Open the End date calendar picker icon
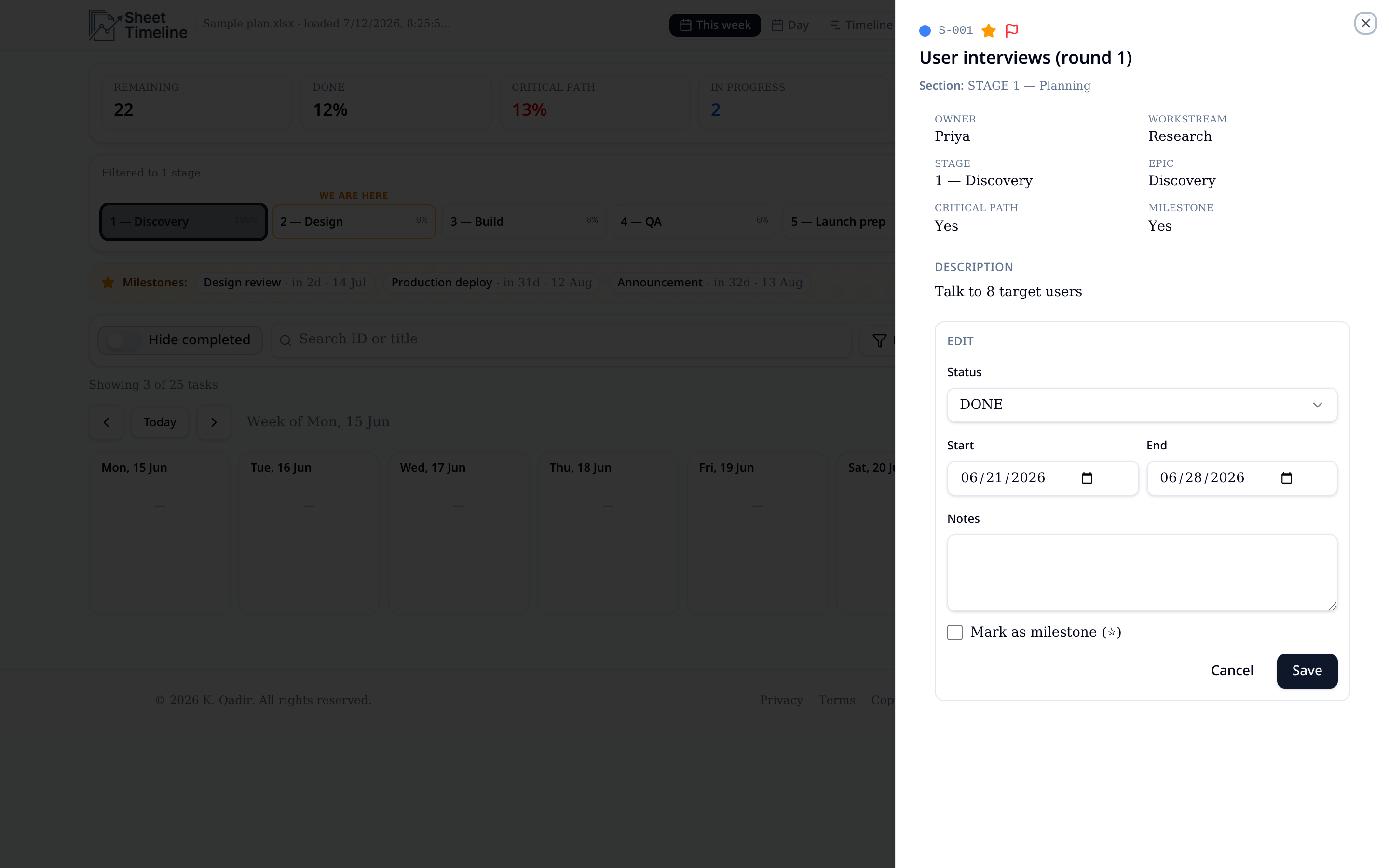The image size is (1389, 868). pos(1286,477)
